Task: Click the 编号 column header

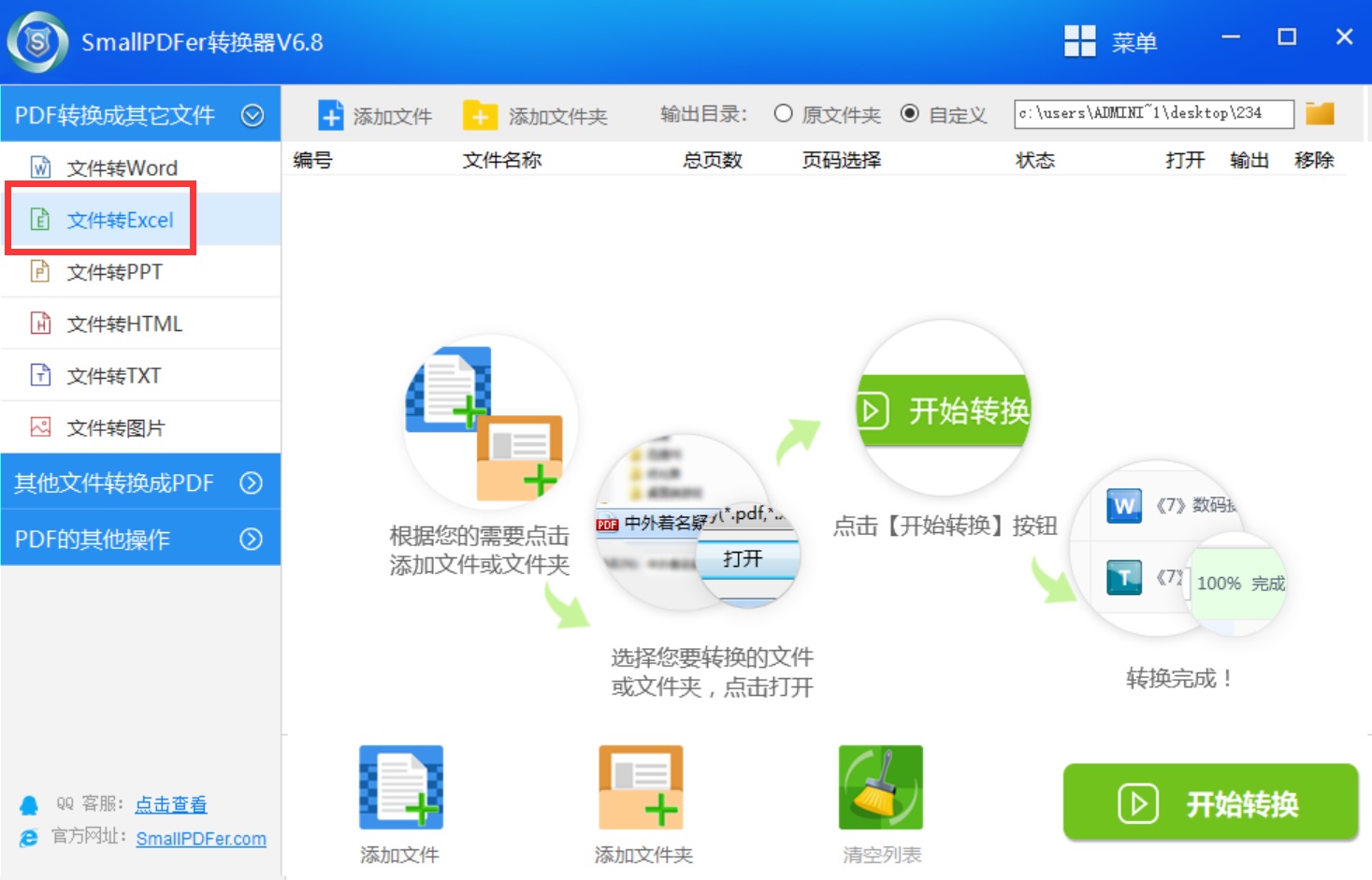Action: point(312,160)
